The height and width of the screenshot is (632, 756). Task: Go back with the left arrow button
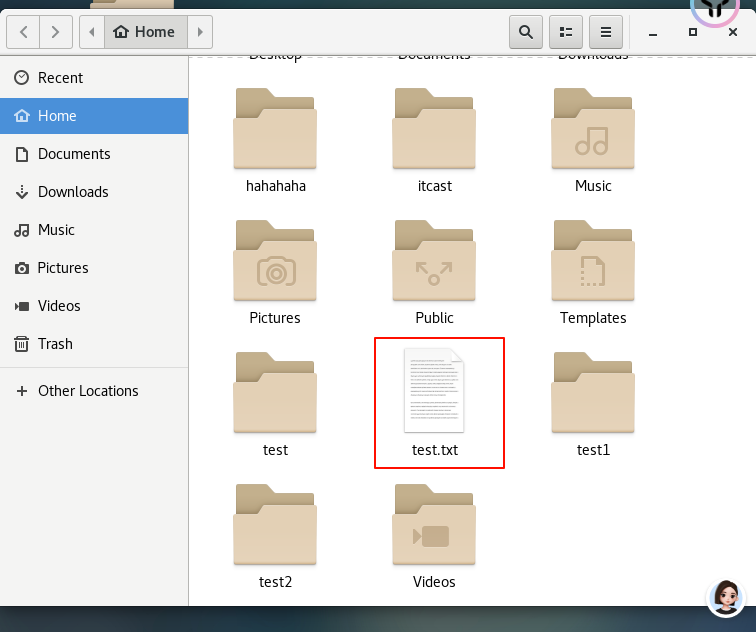(23, 32)
